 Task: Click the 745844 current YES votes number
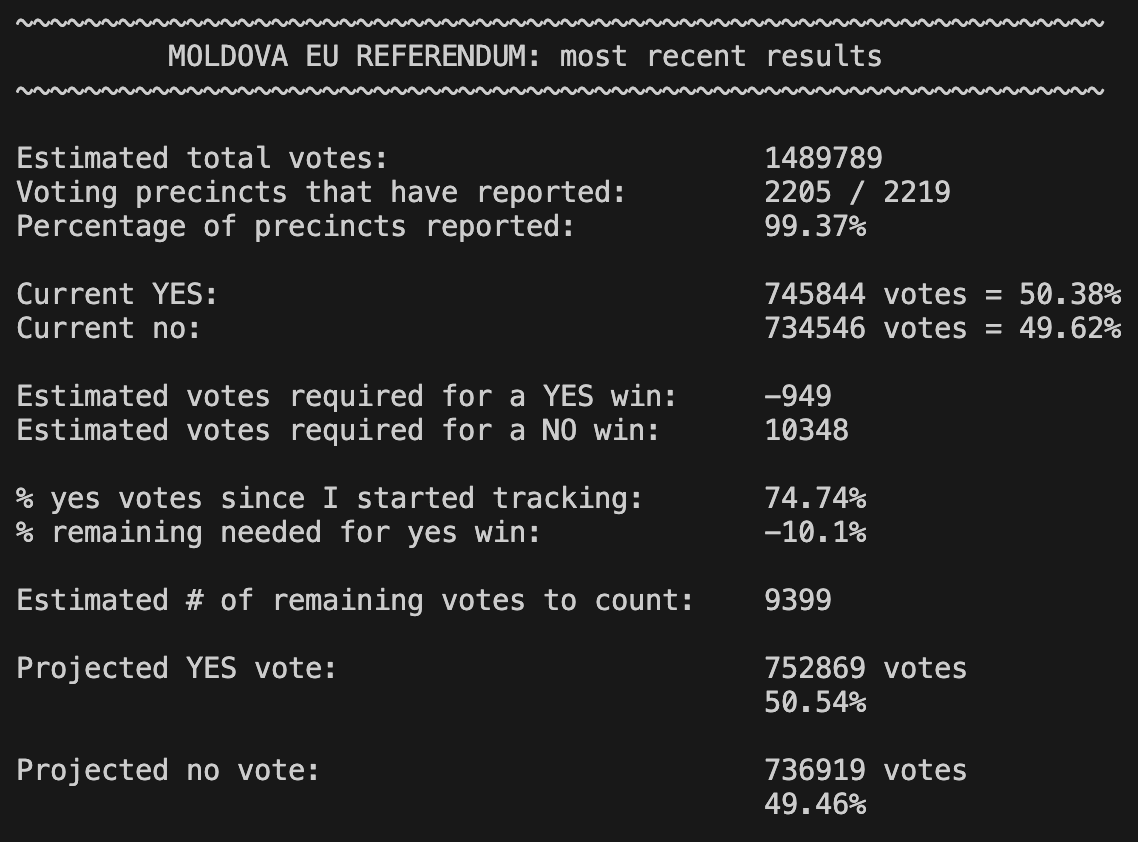[815, 294]
